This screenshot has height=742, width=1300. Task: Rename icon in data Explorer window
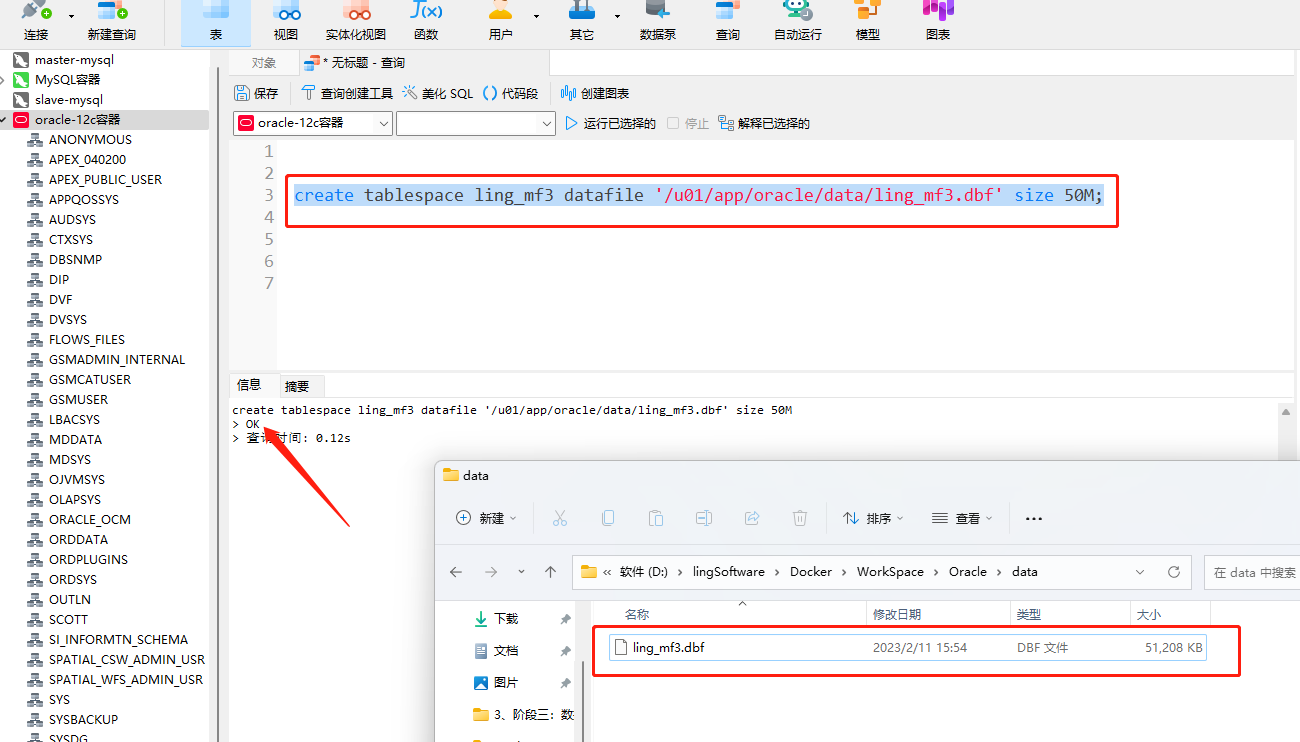(704, 518)
